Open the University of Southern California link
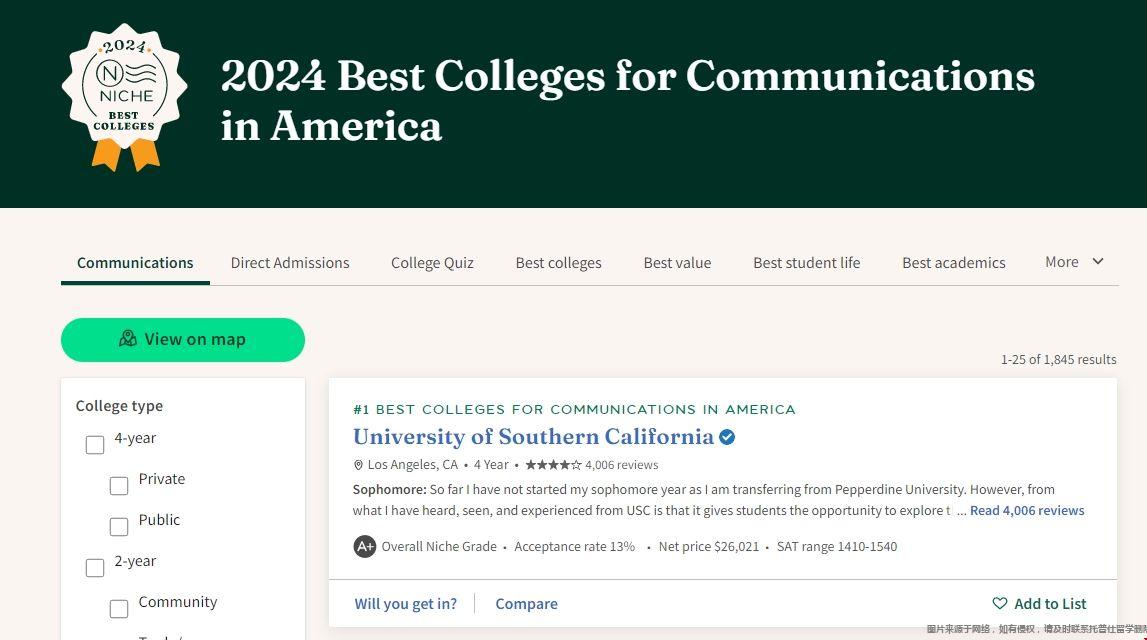The height and width of the screenshot is (640, 1147). click(x=533, y=437)
